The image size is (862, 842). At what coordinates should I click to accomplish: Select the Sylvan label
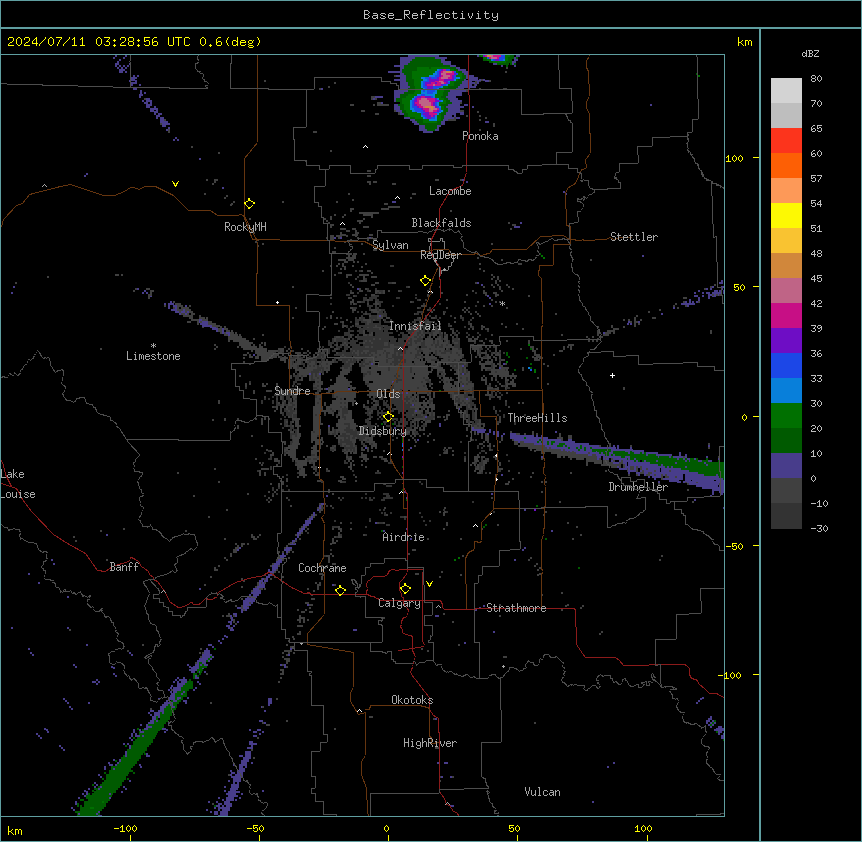pos(390,245)
